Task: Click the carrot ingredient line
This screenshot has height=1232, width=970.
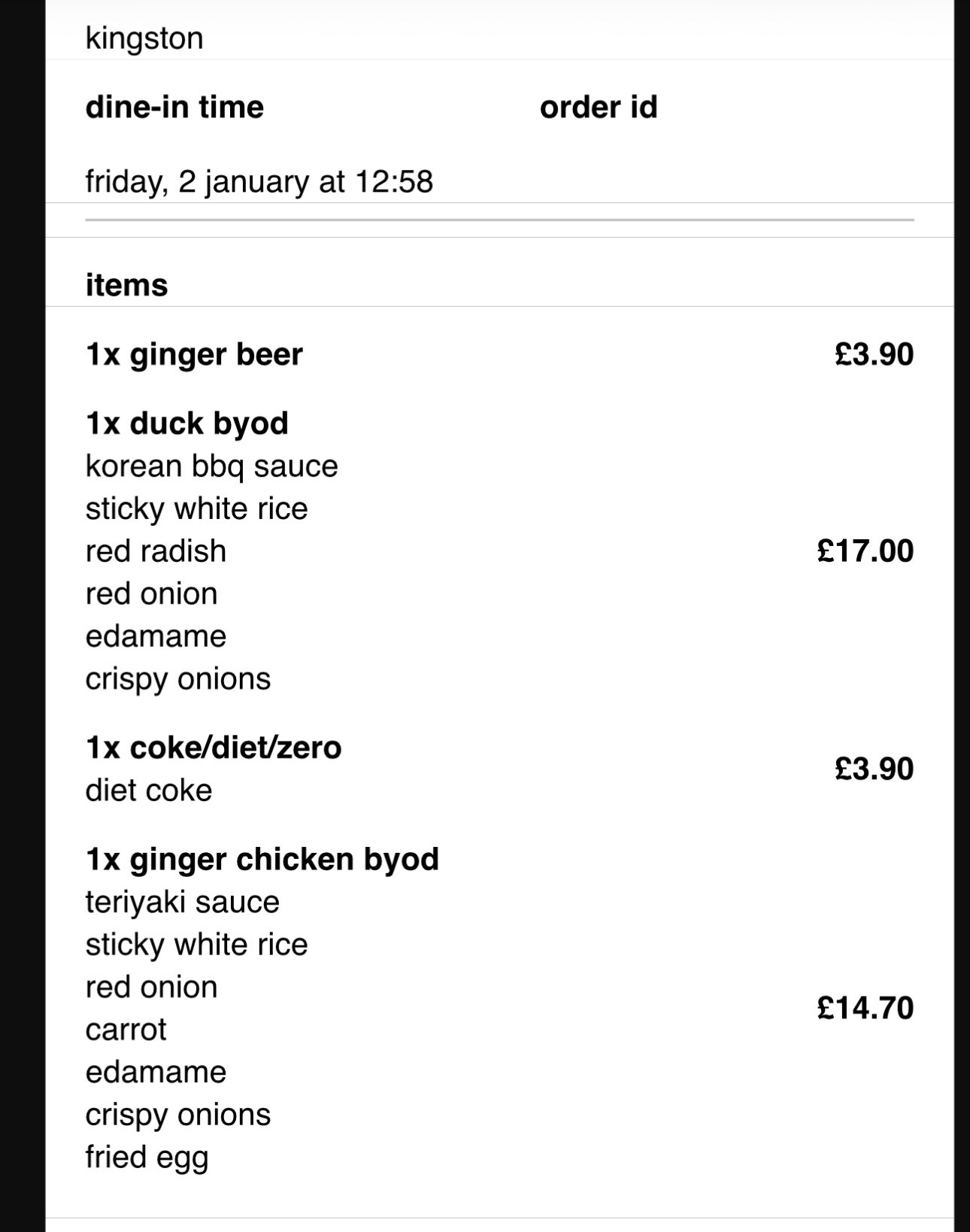Action: [x=126, y=1030]
